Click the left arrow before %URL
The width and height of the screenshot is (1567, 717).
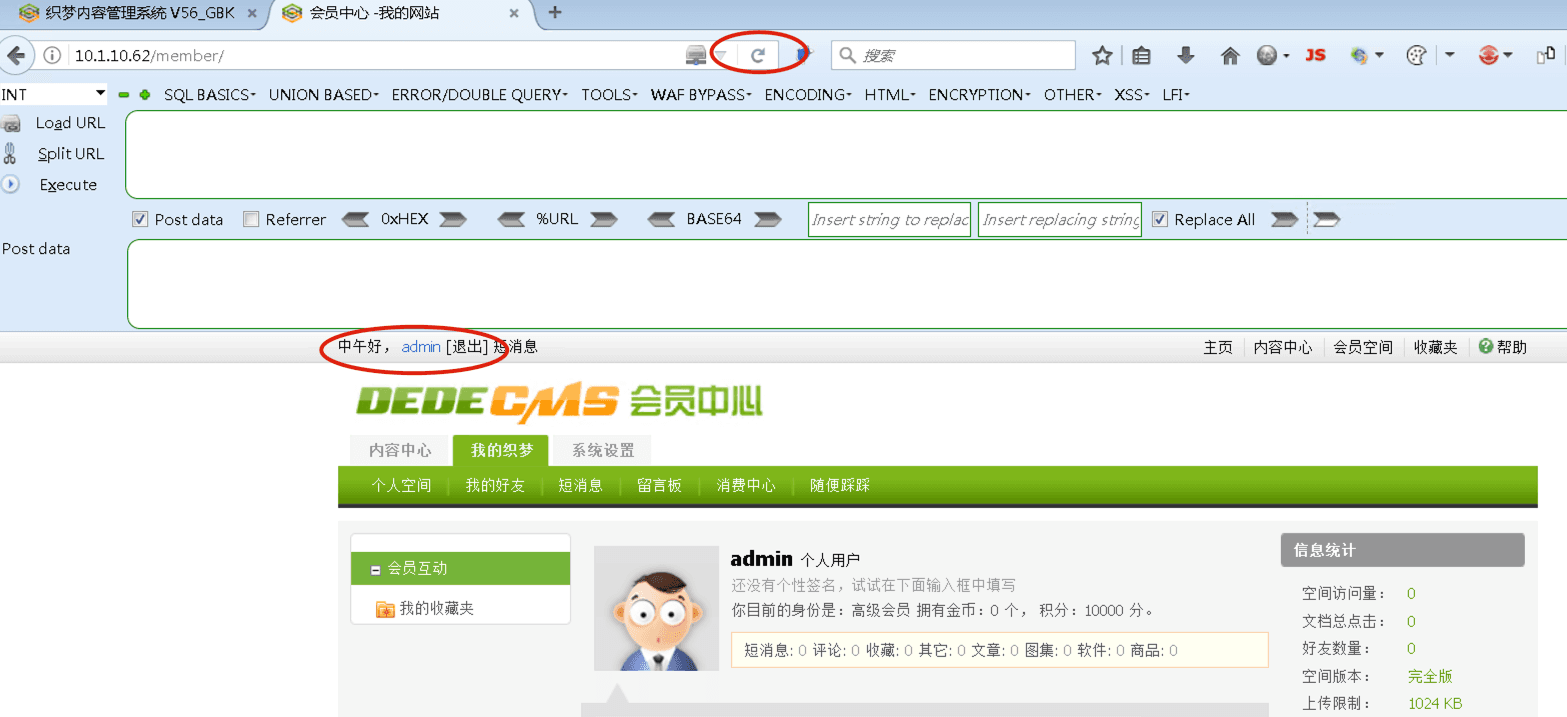511,219
